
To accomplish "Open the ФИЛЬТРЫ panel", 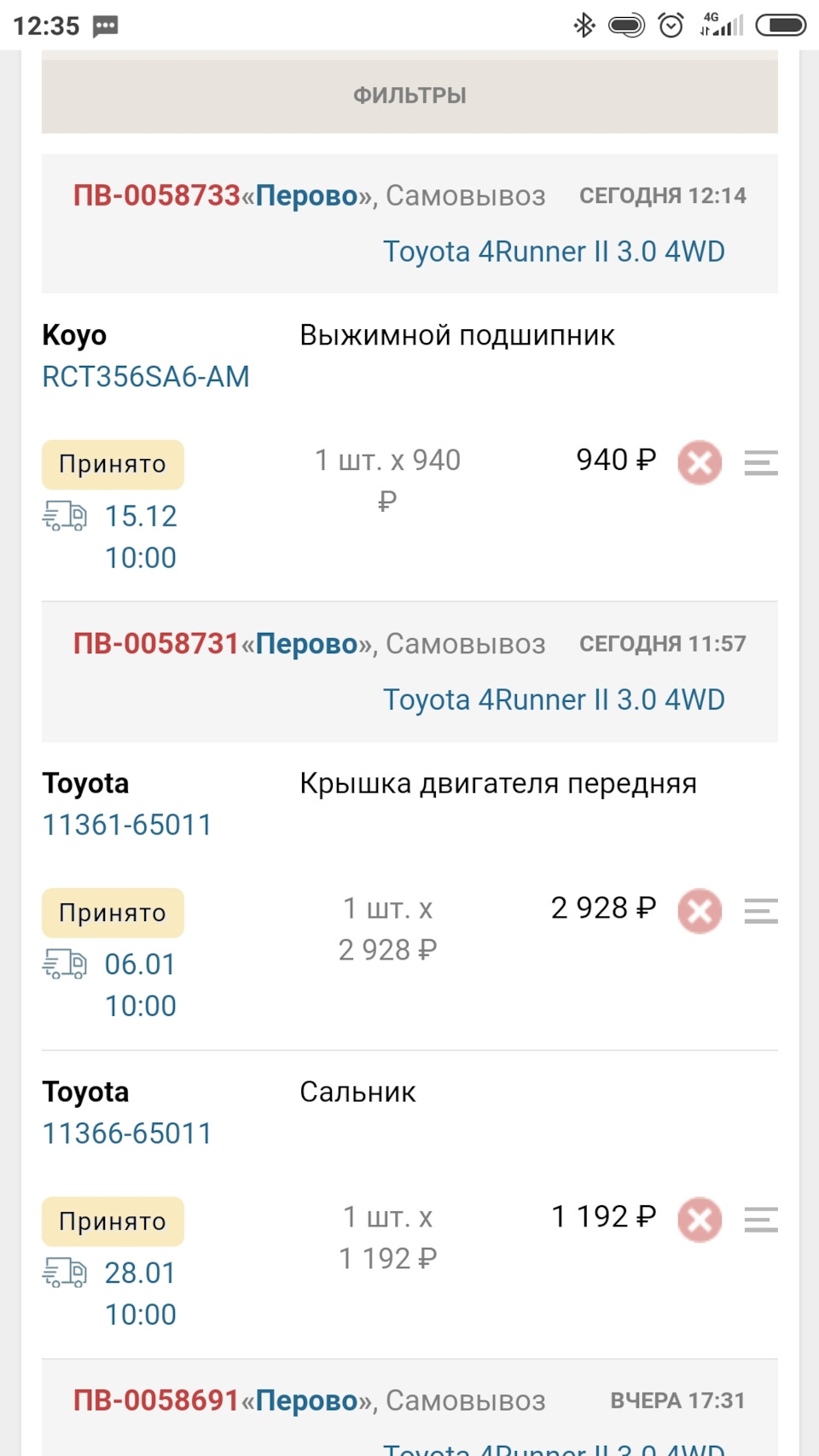I will [x=409, y=95].
